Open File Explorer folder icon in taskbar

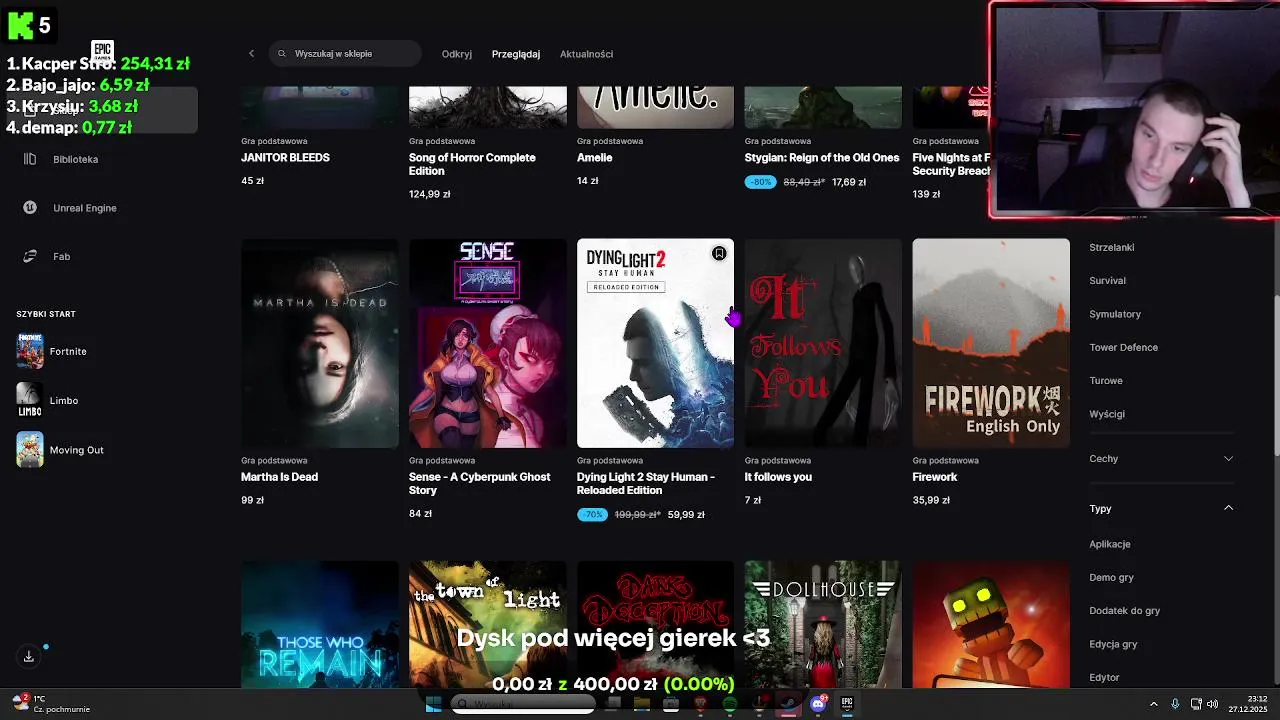pos(642,704)
